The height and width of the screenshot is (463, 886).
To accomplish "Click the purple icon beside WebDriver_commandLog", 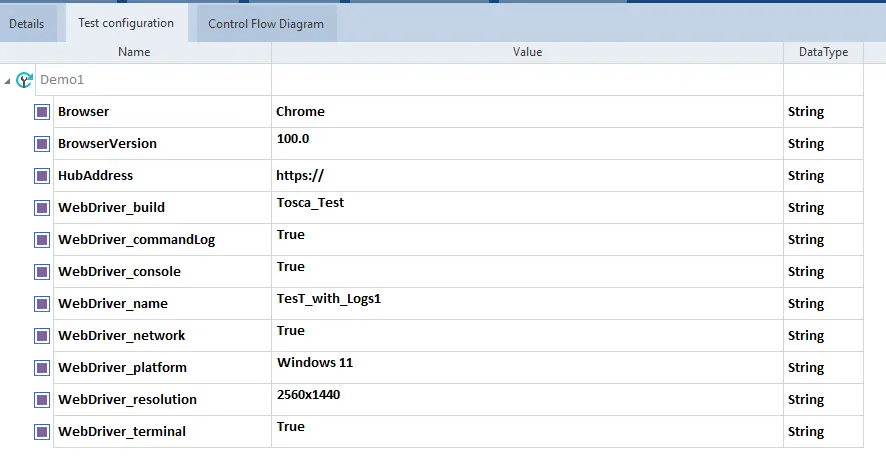I will point(42,240).
